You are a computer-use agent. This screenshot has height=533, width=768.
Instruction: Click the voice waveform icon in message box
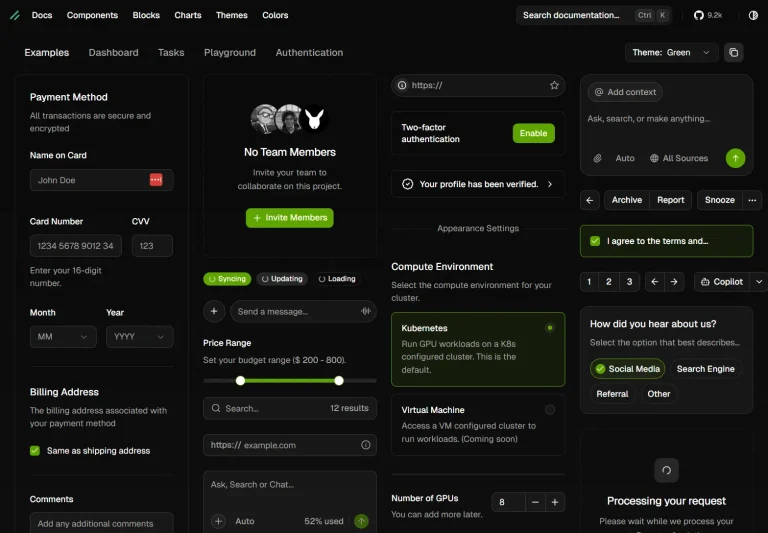coord(366,311)
